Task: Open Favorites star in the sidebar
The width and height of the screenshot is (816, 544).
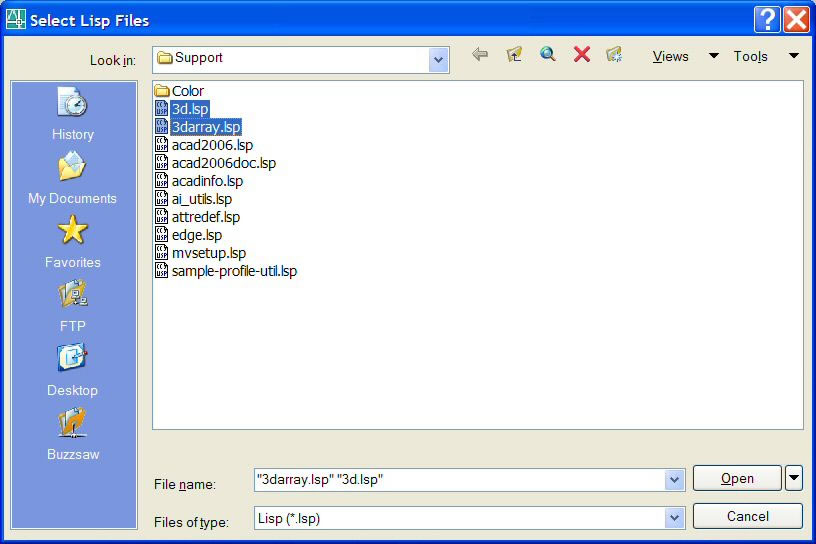Action: tap(72, 242)
